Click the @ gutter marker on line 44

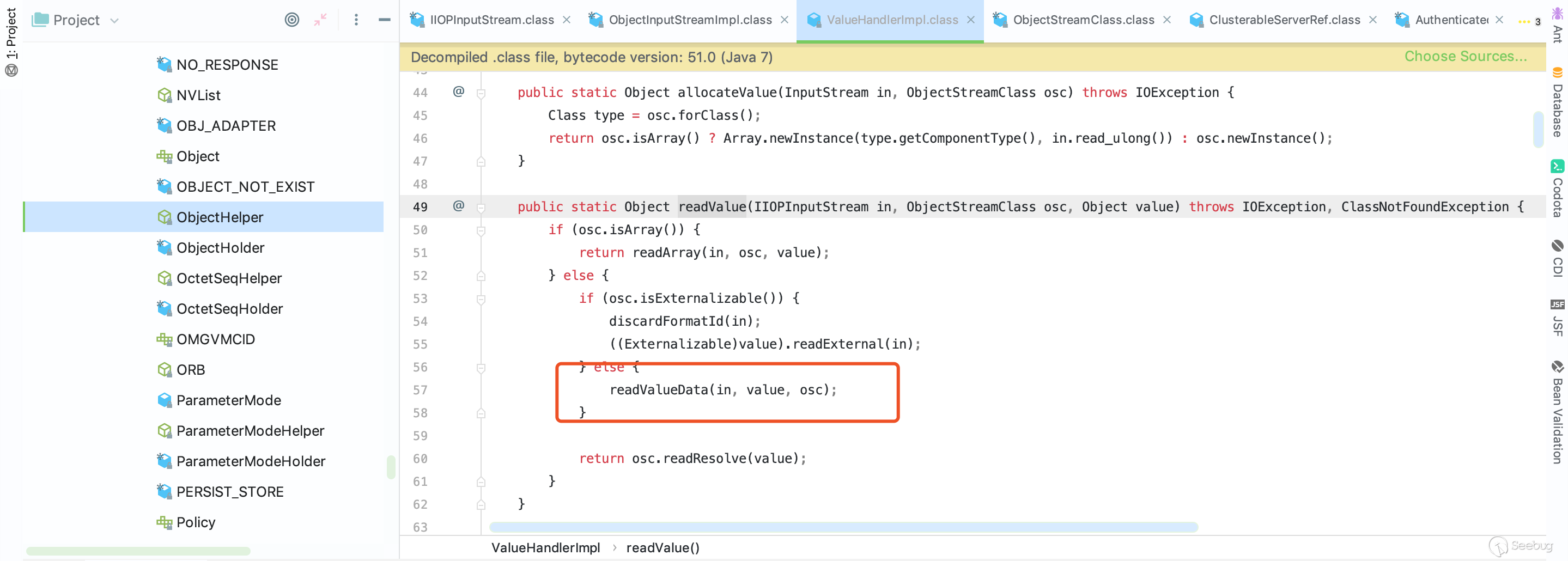click(458, 92)
